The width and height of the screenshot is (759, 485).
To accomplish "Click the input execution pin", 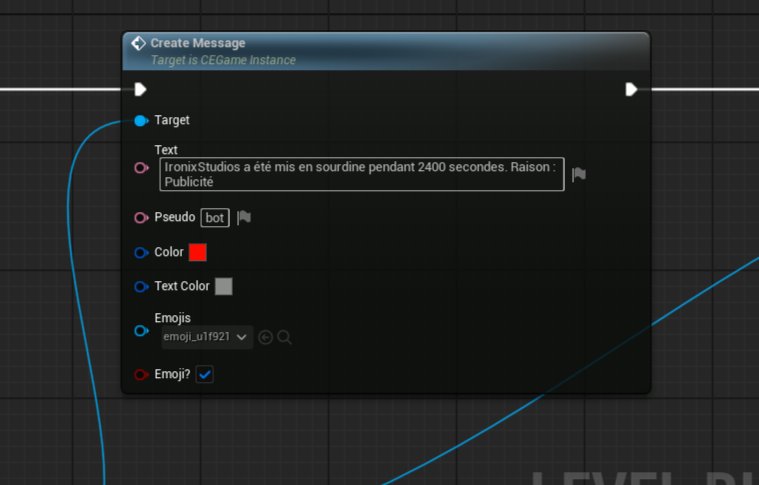I will pyautogui.click(x=140, y=90).
